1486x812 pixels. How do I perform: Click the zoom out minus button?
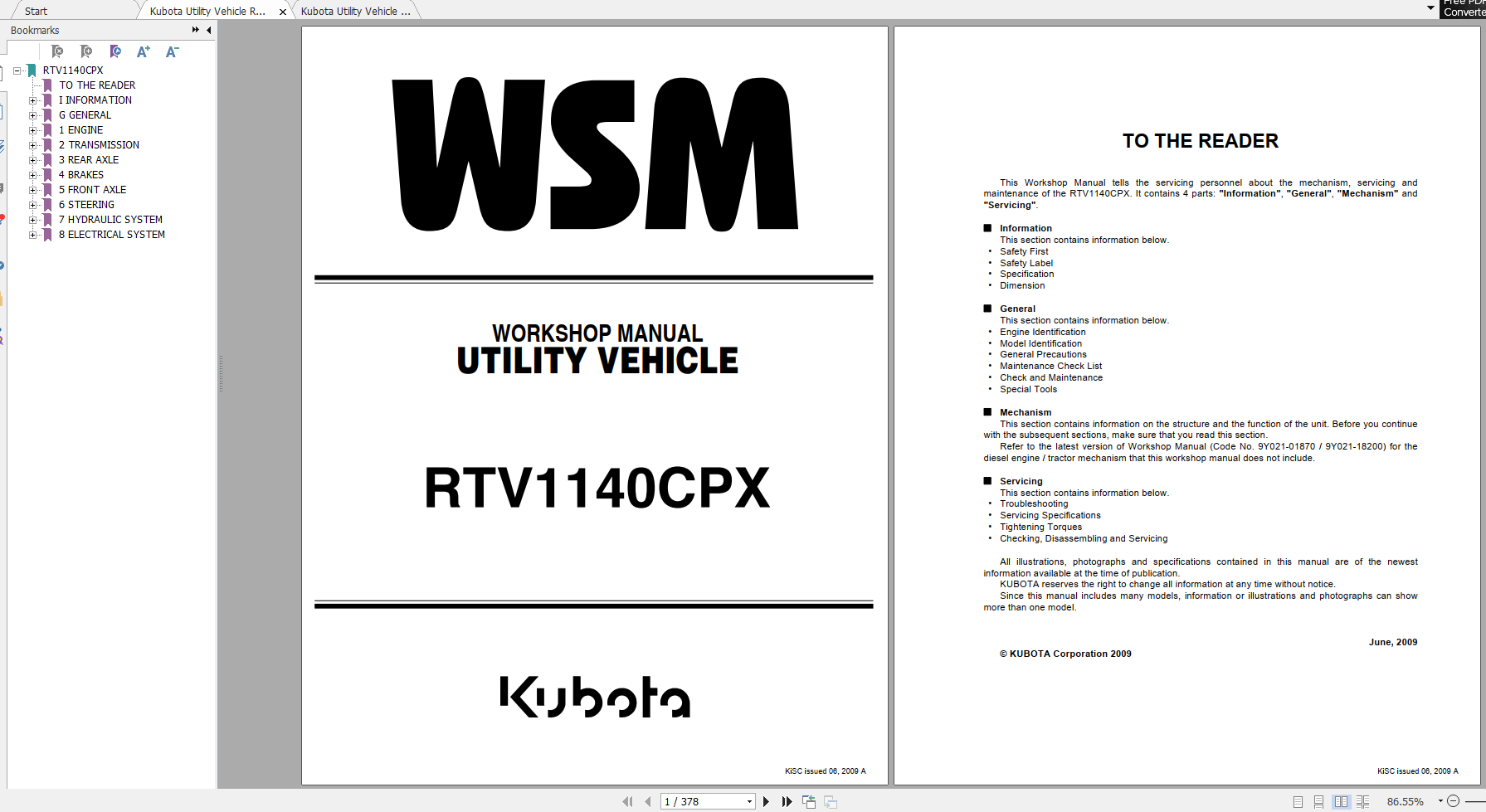click(1453, 801)
